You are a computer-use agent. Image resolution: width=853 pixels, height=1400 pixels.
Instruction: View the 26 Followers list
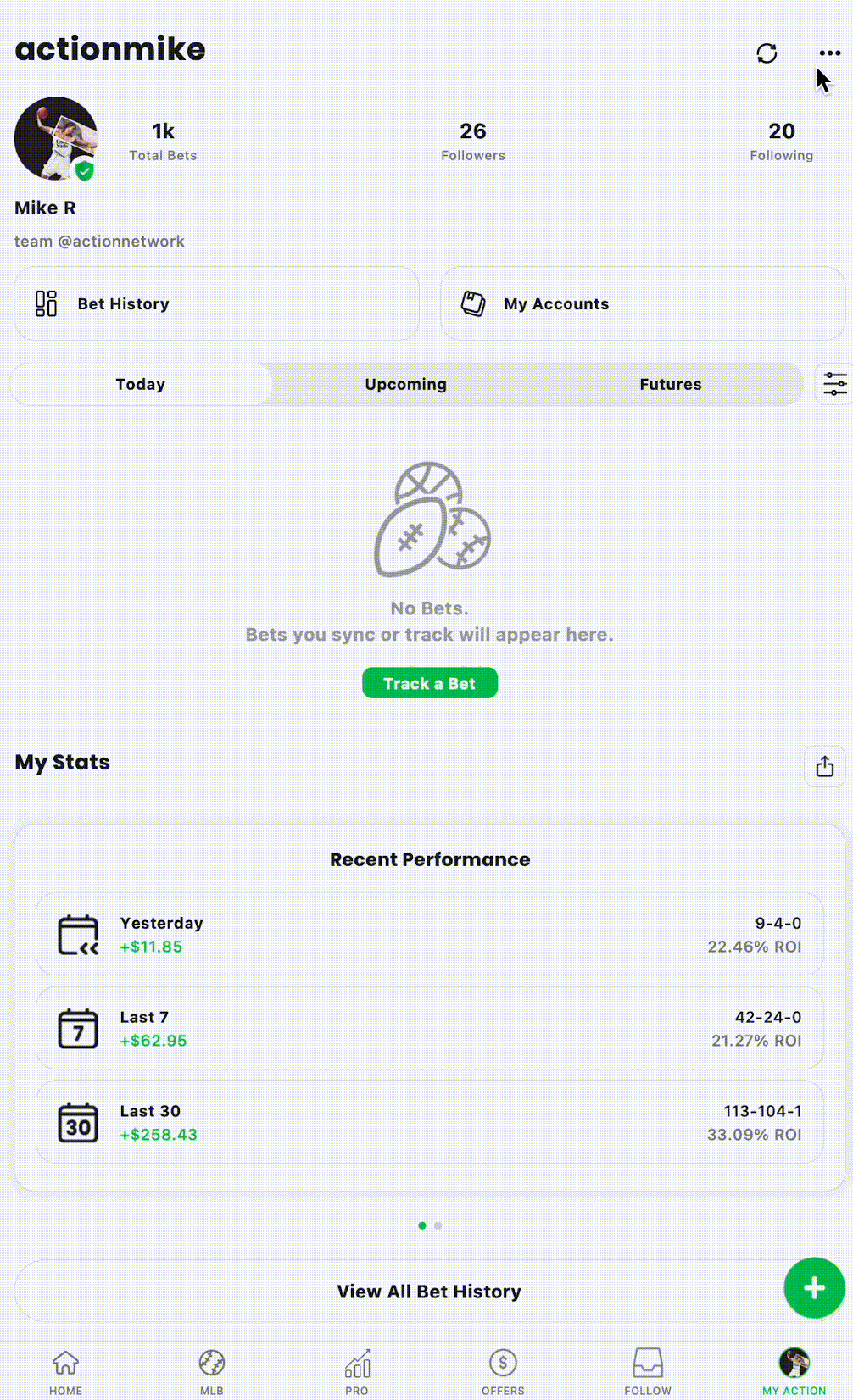pos(472,141)
